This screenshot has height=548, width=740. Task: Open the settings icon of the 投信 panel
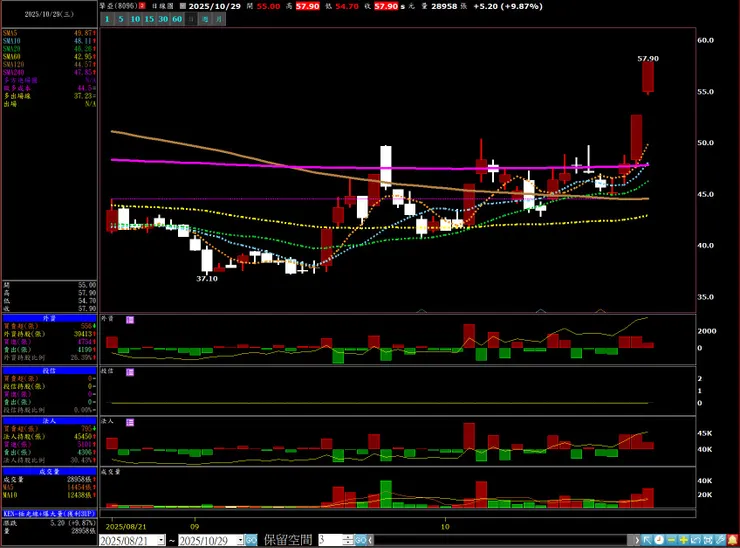(x=130, y=372)
